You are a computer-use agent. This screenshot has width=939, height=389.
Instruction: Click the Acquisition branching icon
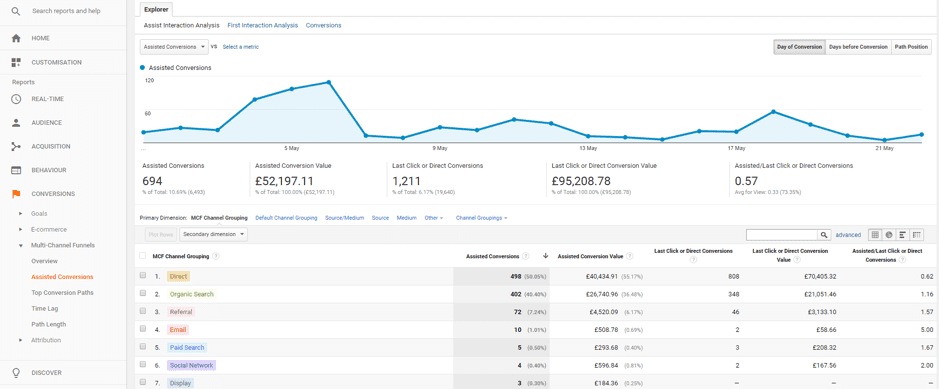click(x=16, y=146)
